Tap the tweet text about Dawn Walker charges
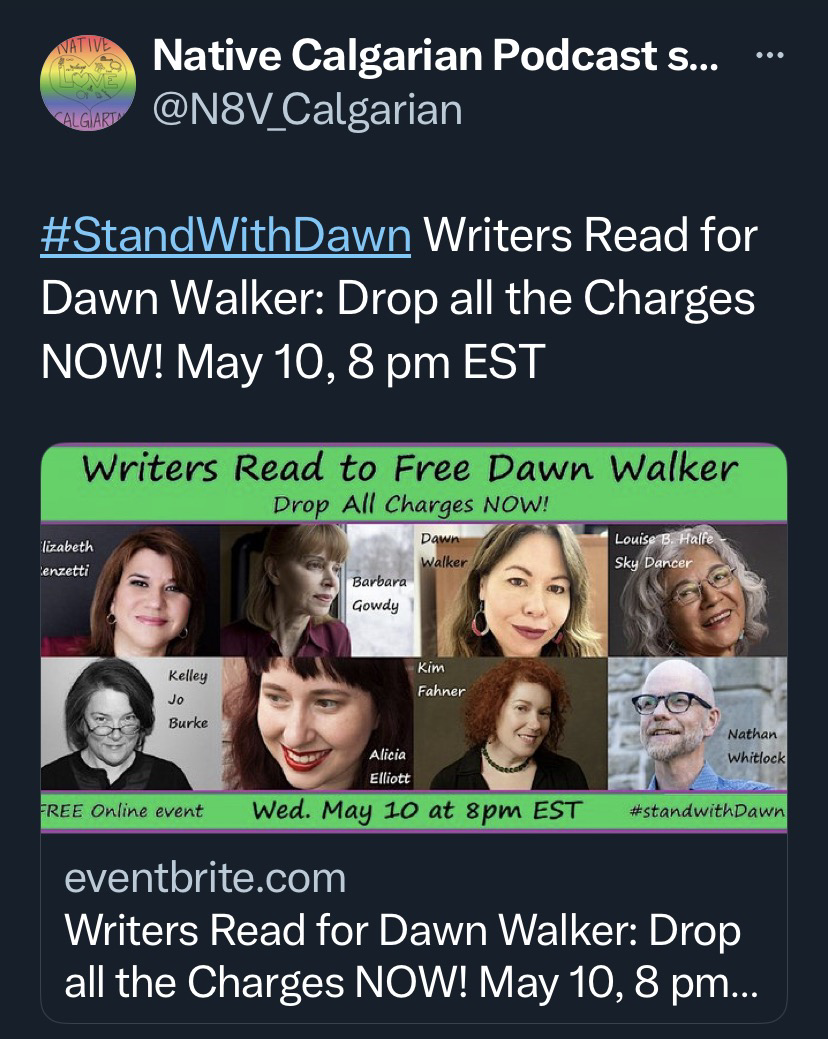The width and height of the screenshot is (828, 1039). pyautogui.click(x=399, y=298)
